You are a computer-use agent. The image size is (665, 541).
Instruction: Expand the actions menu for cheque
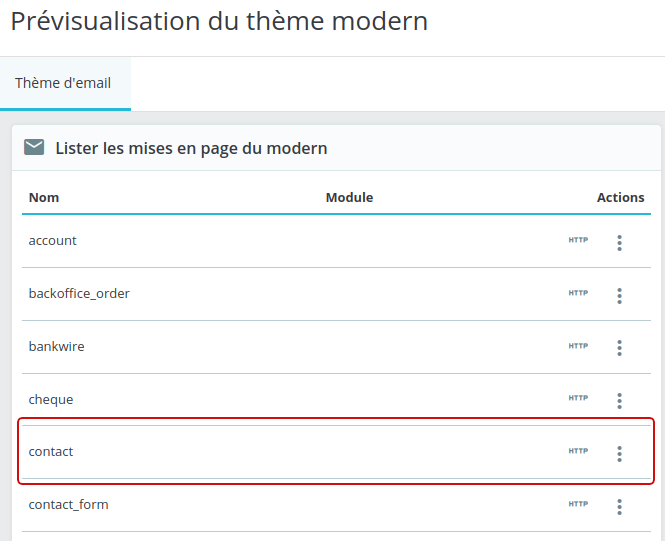pyautogui.click(x=620, y=401)
